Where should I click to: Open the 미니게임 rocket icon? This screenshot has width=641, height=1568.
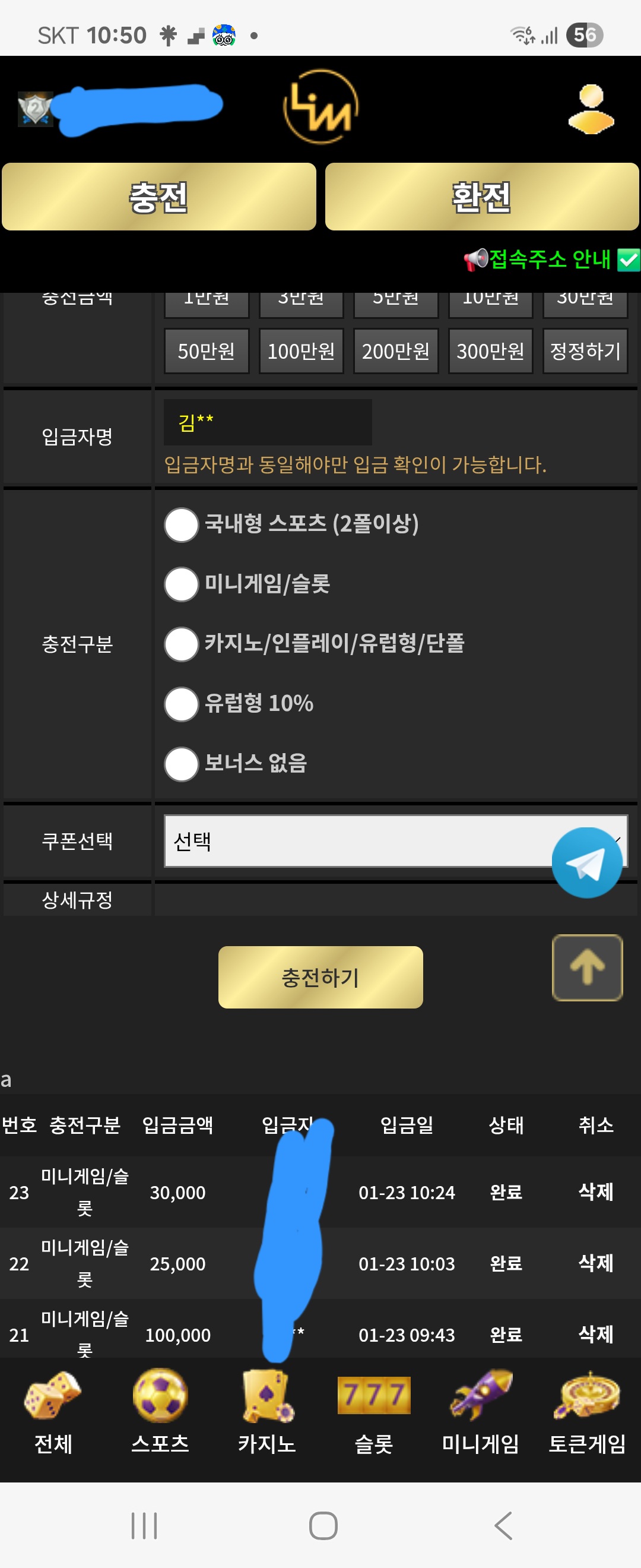(480, 1396)
